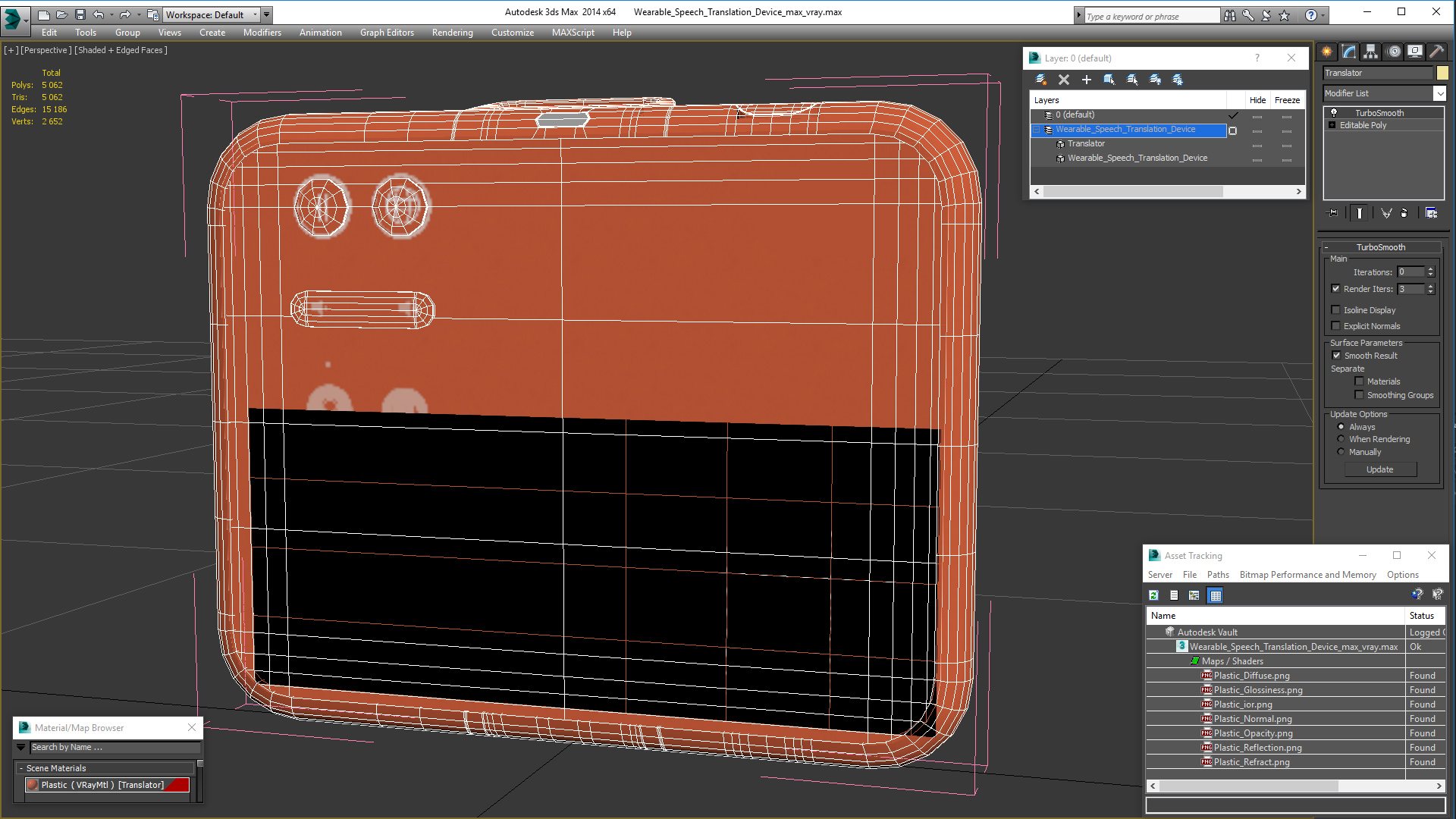Delete highlighted layer with the X icon
This screenshot has height=819, width=1456.
(1064, 80)
